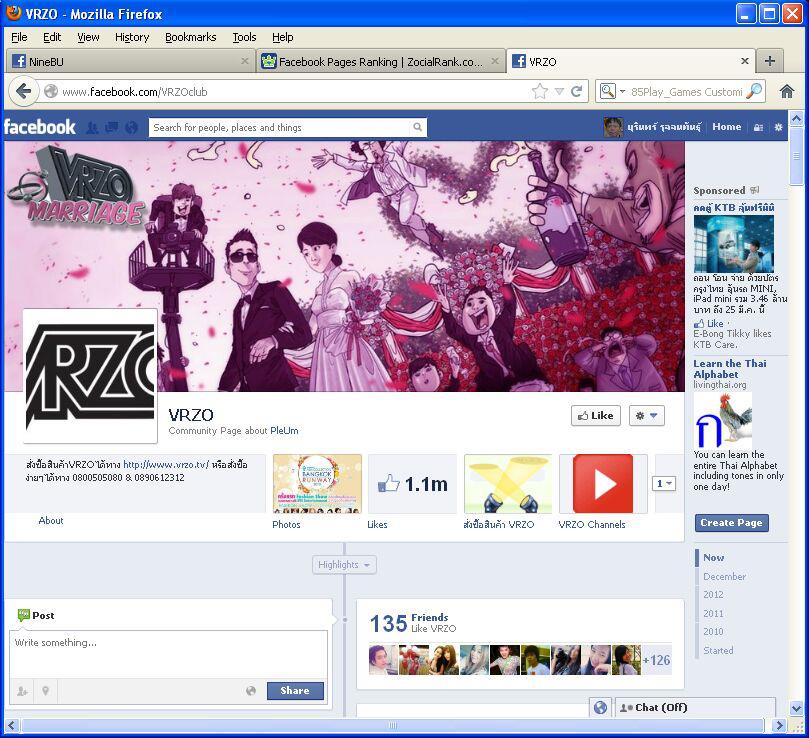
Task: Expand the Highlights dropdown
Action: tap(344, 565)
